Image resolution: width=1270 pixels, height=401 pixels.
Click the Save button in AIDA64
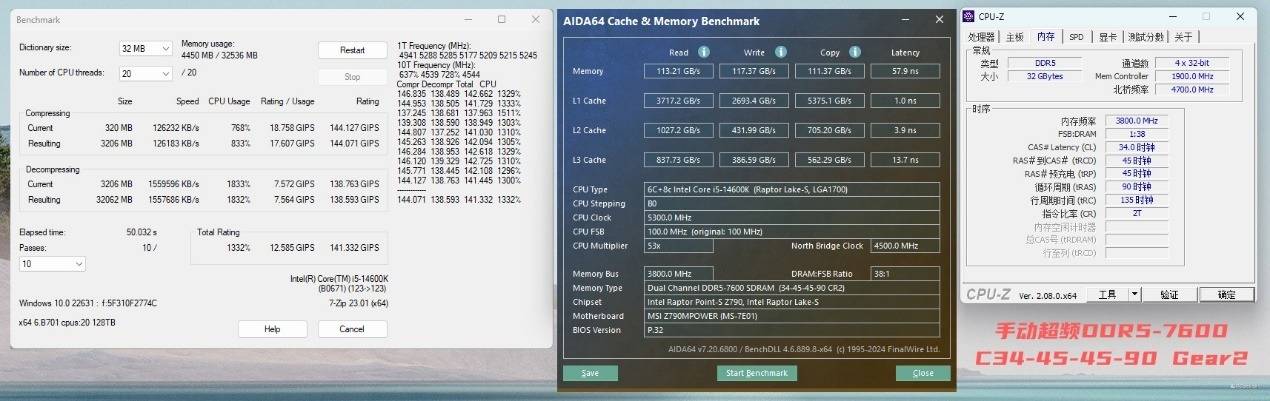[590, 373]
